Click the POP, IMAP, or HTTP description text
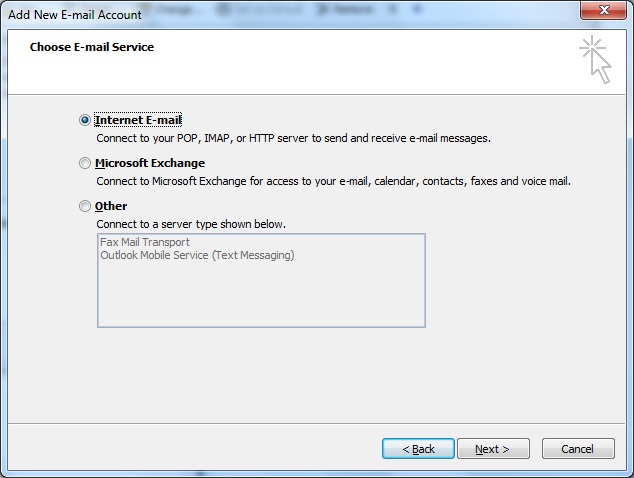The height and width of the screenshot is (478, 634). pyautogui.click(x=293, y=138)
